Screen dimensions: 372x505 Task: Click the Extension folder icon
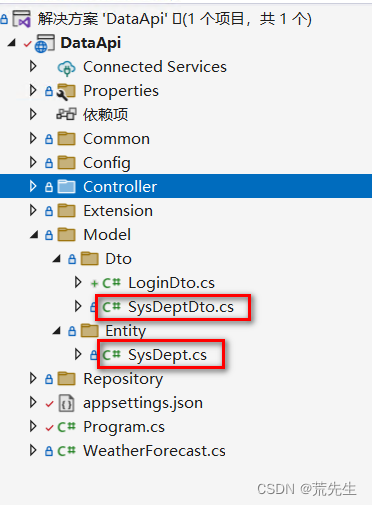point(66,211)
